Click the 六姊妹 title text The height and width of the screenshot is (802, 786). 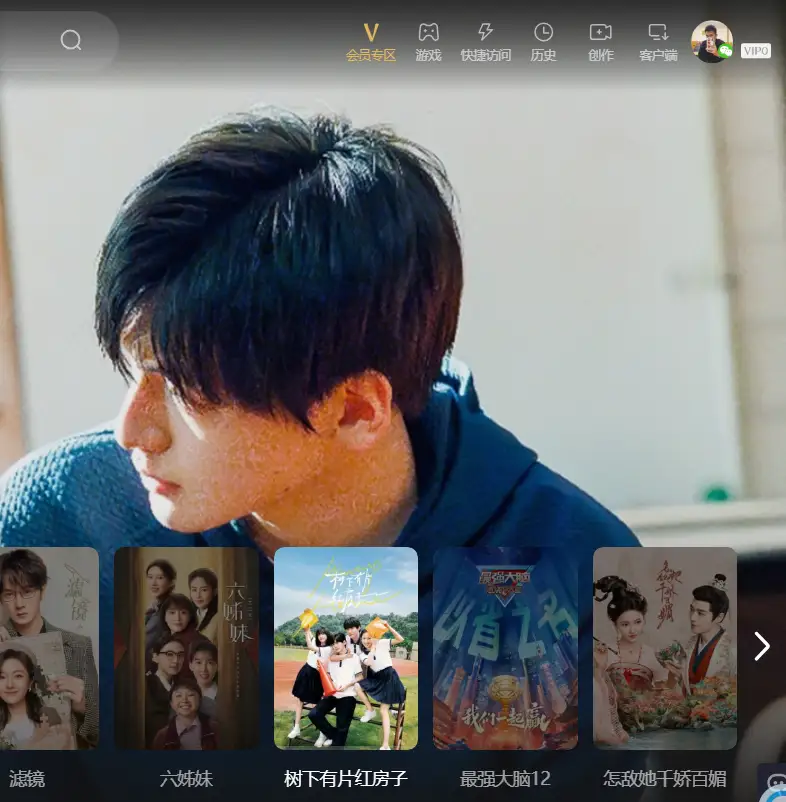click(x=186, y=779)
